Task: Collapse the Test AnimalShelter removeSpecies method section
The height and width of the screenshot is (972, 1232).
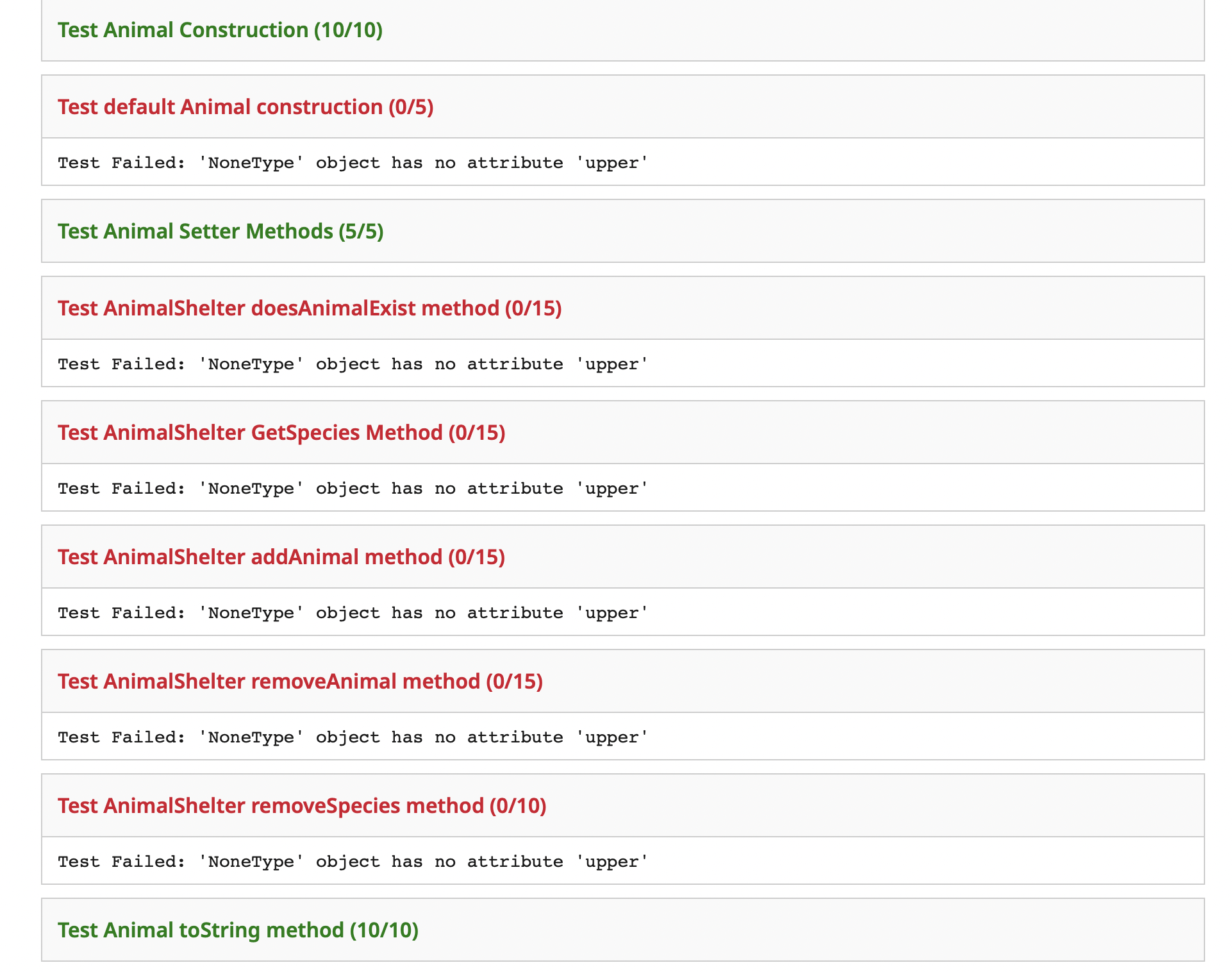Action: (301, 805)
